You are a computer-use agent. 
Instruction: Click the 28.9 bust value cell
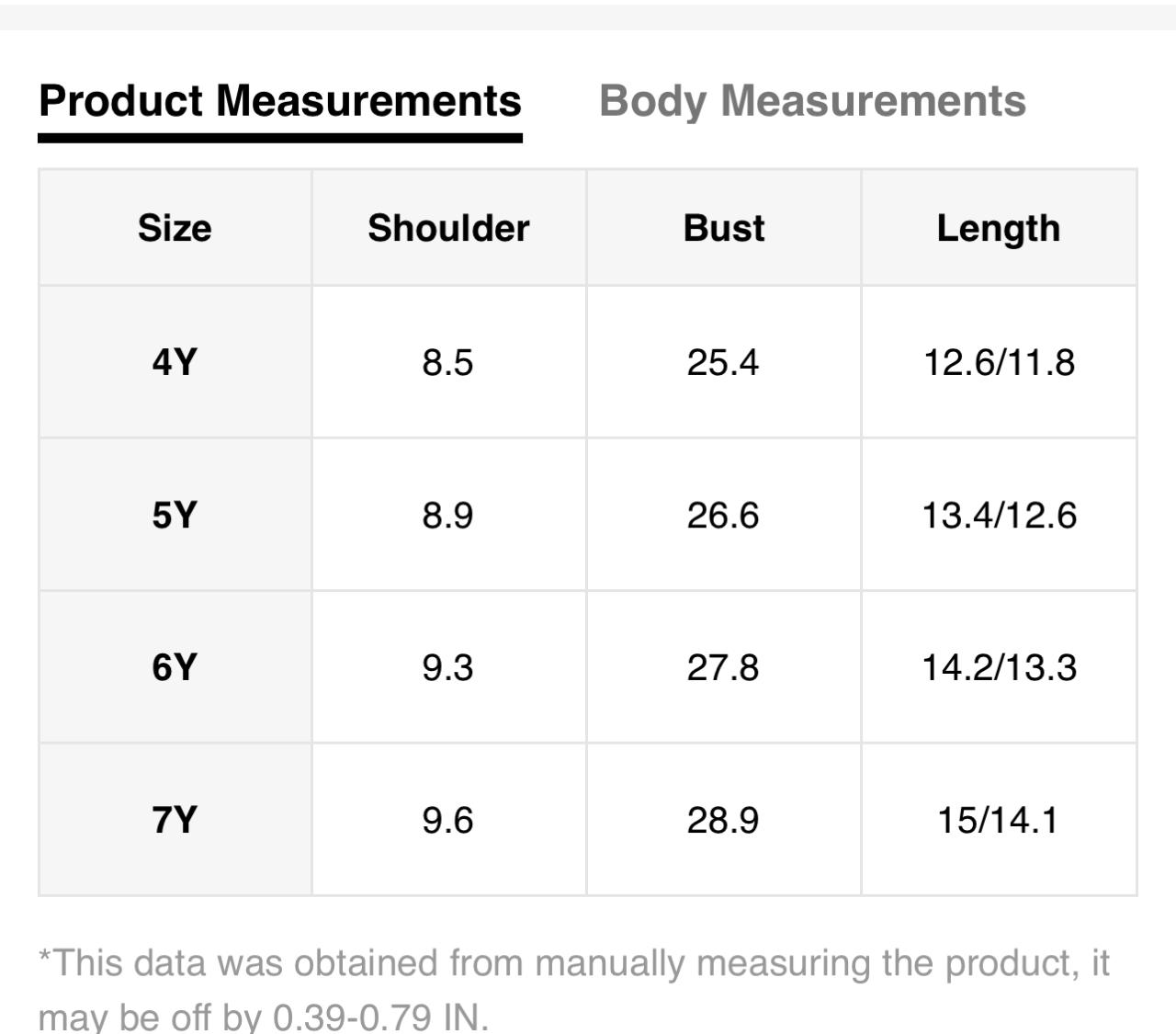pyautogui.click(x=723, y=819)
